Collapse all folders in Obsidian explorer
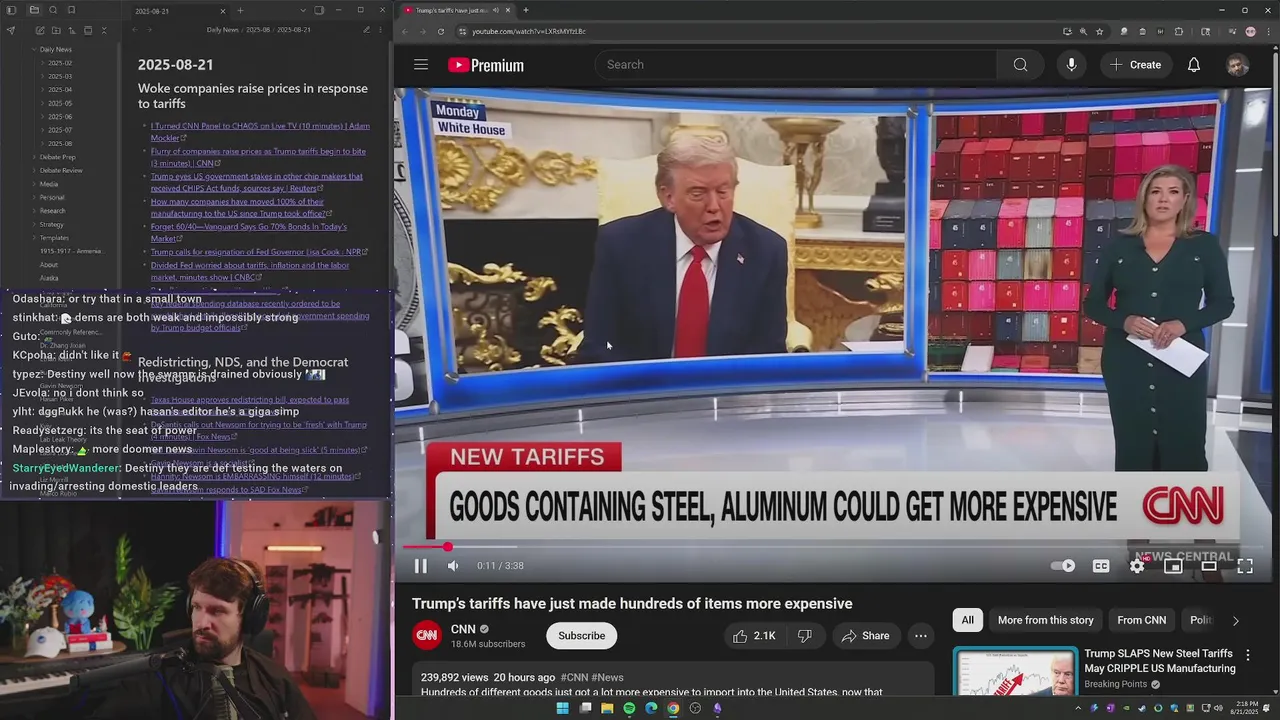Image resolution: width=1280 pixels, height=720 pixels. (x=104, y=30)
